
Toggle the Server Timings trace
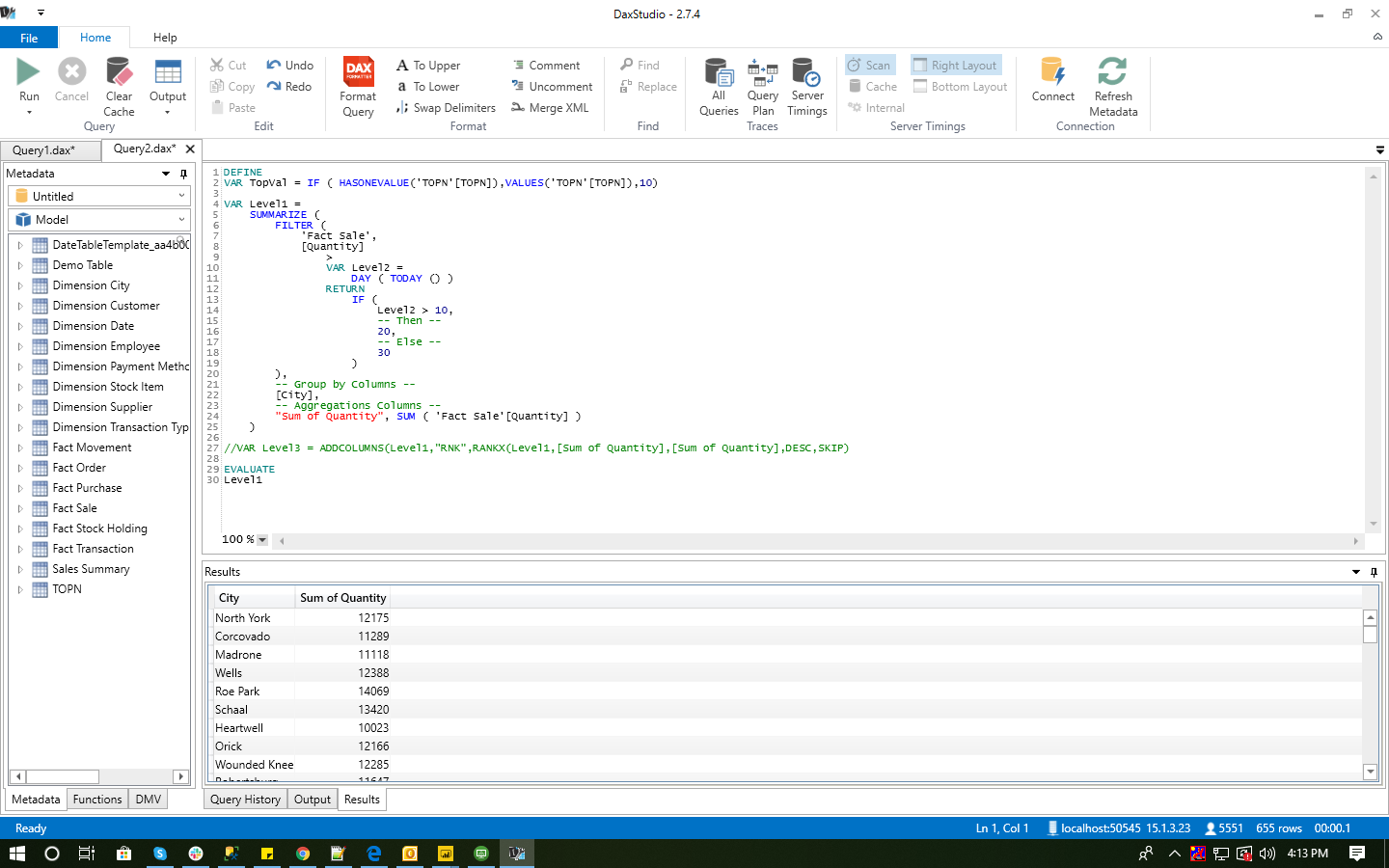click(807, 87)
